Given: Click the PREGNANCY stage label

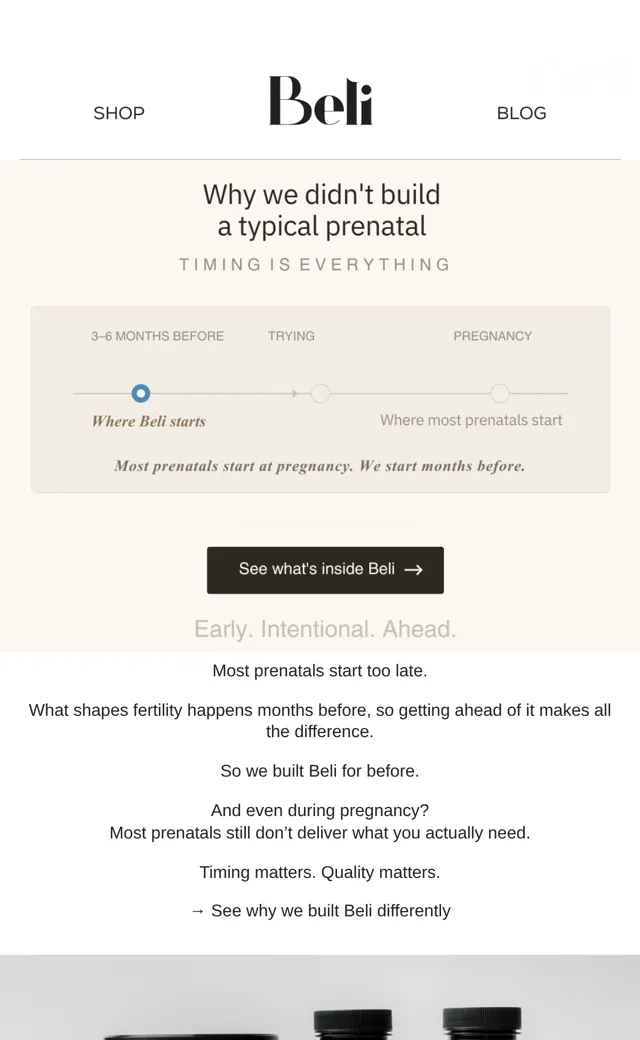Looking at the screenshot, I should coord(493,336).
